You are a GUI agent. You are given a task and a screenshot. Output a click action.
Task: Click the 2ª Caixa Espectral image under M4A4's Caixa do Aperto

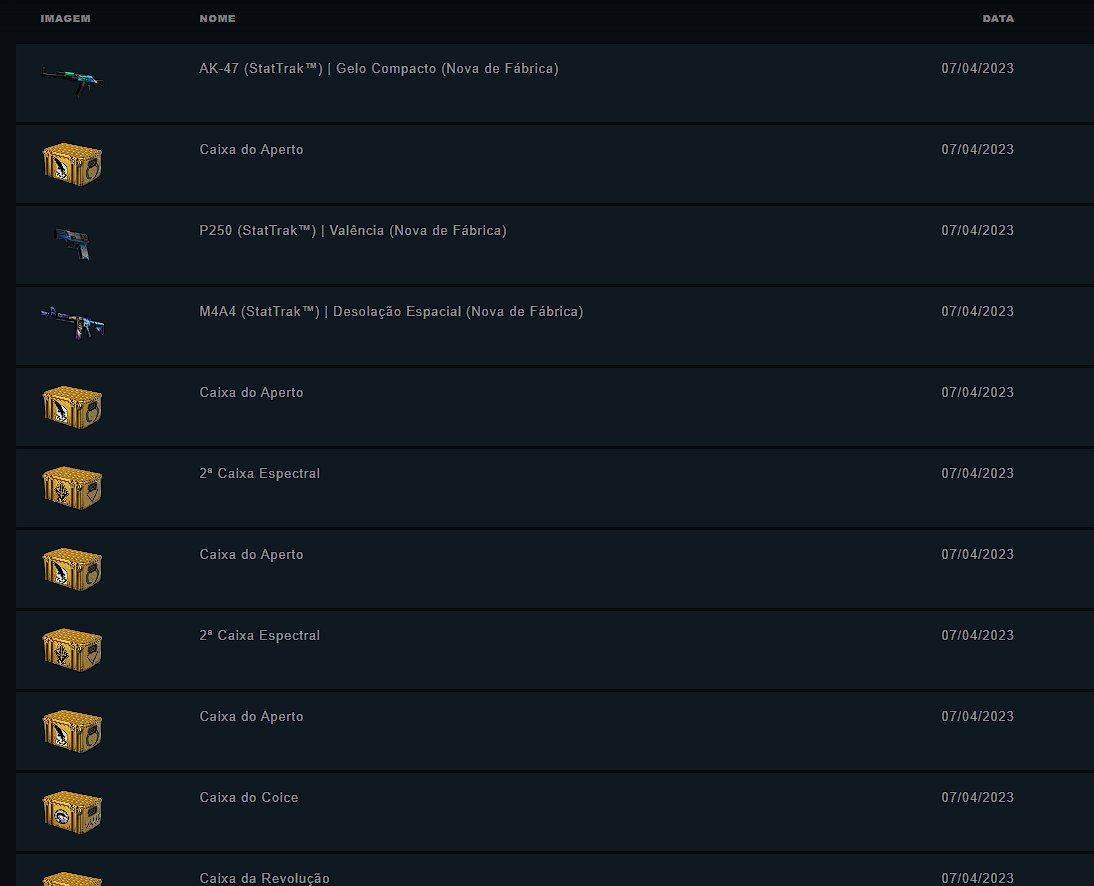(x=73, y=488)
